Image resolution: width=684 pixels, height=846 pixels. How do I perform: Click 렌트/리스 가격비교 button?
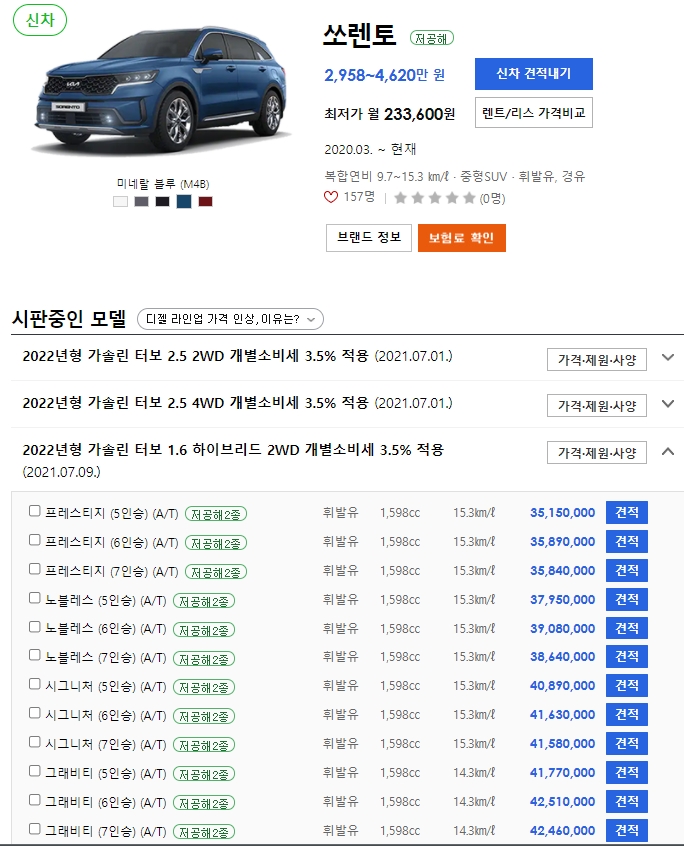click(533, 113)
